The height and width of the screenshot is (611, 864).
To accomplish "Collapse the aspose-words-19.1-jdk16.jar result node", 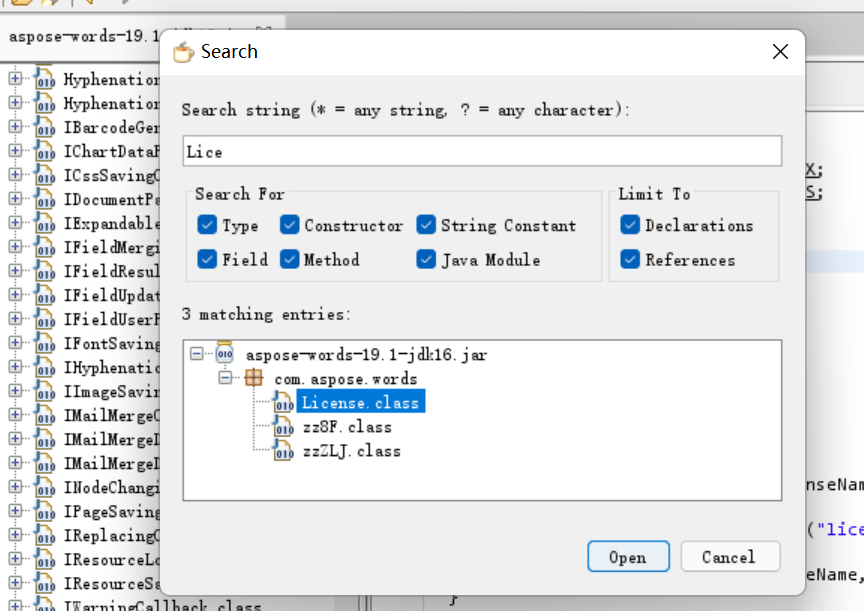I will (x=197, y=354).
